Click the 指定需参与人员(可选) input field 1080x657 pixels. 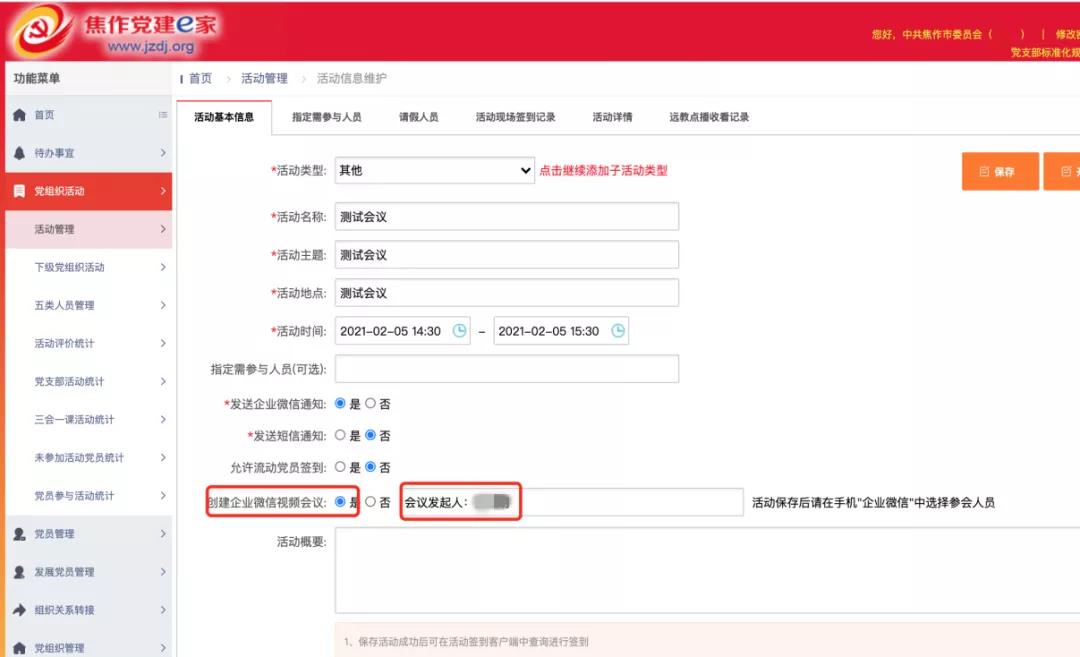tap(507, 369)
